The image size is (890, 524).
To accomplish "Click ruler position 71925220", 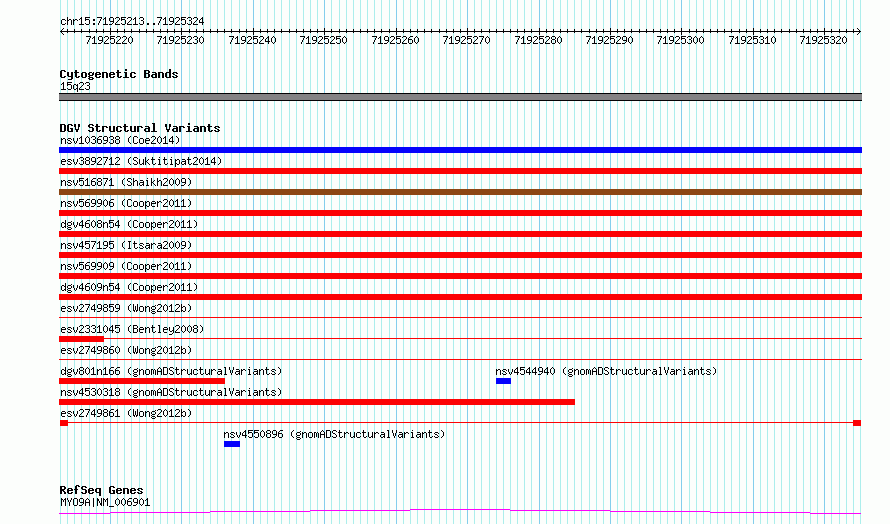I will click(109, 40).
